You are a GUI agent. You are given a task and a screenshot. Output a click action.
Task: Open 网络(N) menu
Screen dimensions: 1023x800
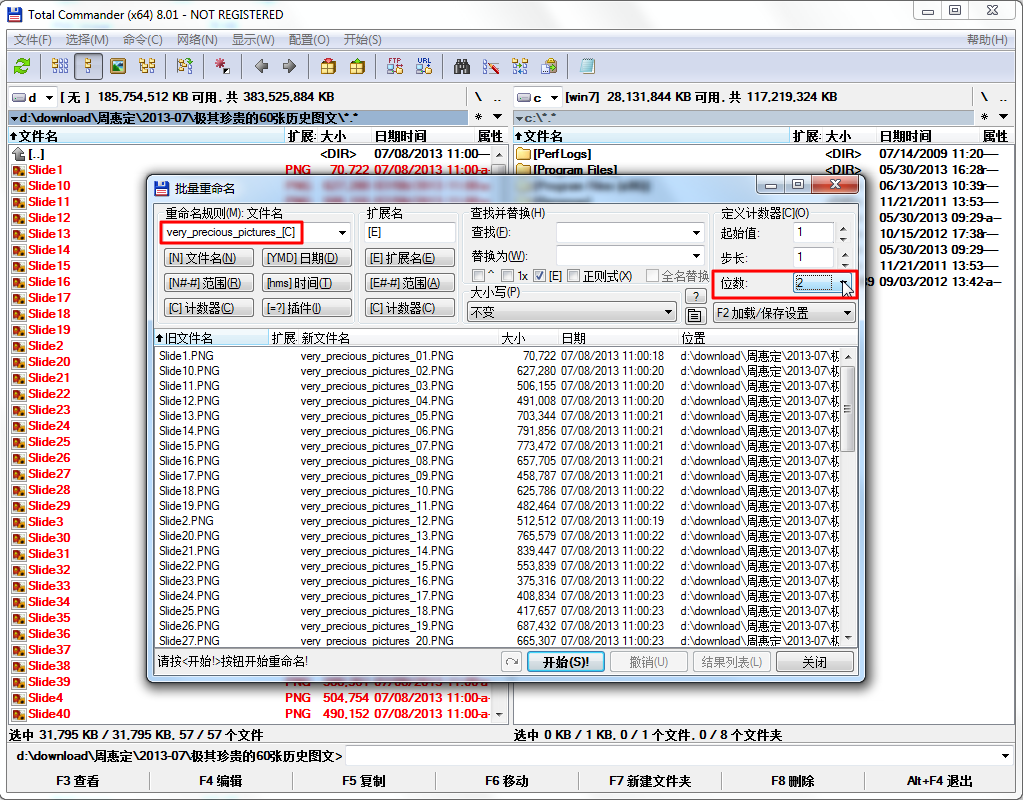197,40
